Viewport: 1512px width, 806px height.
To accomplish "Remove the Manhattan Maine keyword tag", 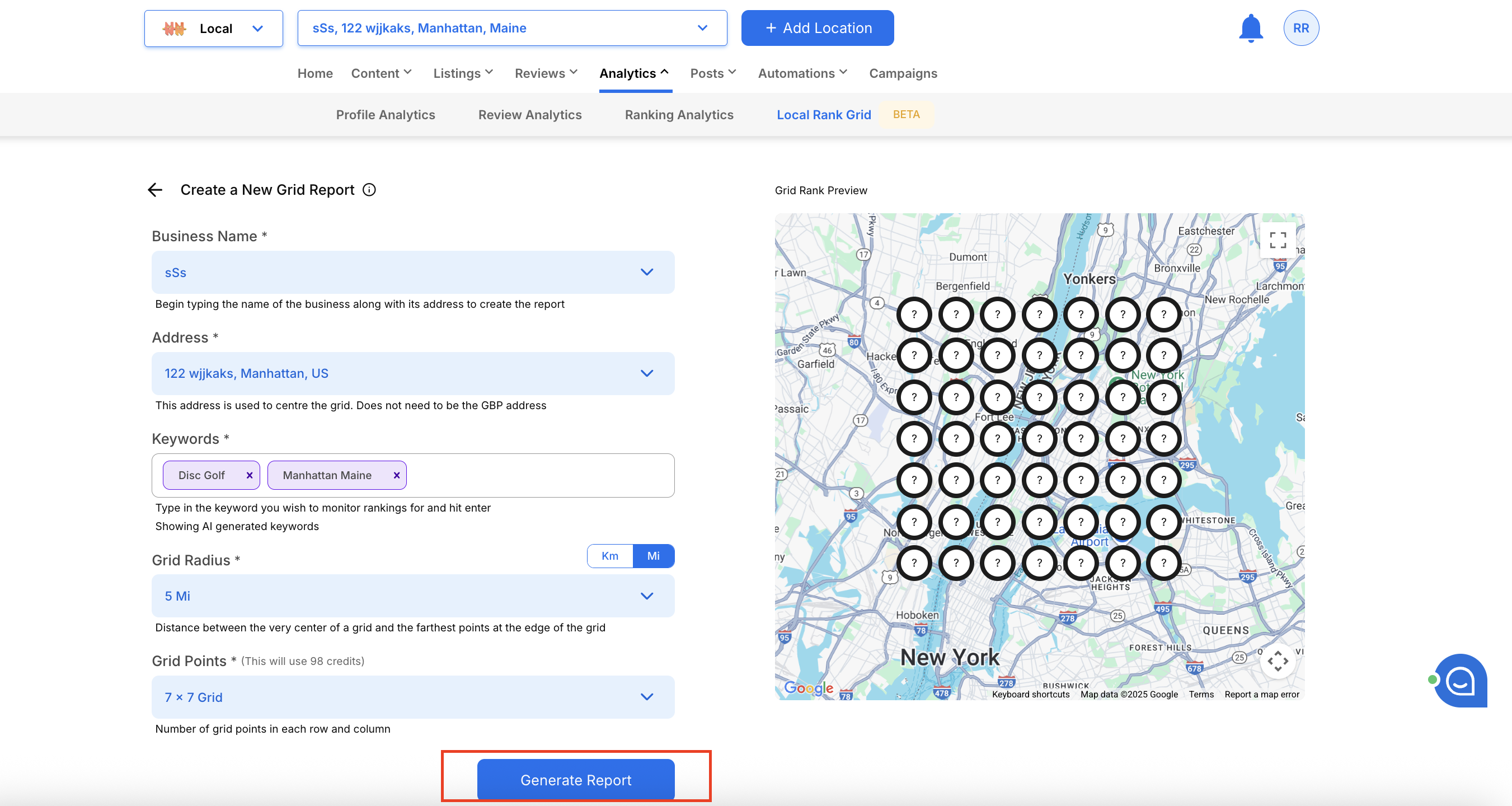I will click(397, 475).
